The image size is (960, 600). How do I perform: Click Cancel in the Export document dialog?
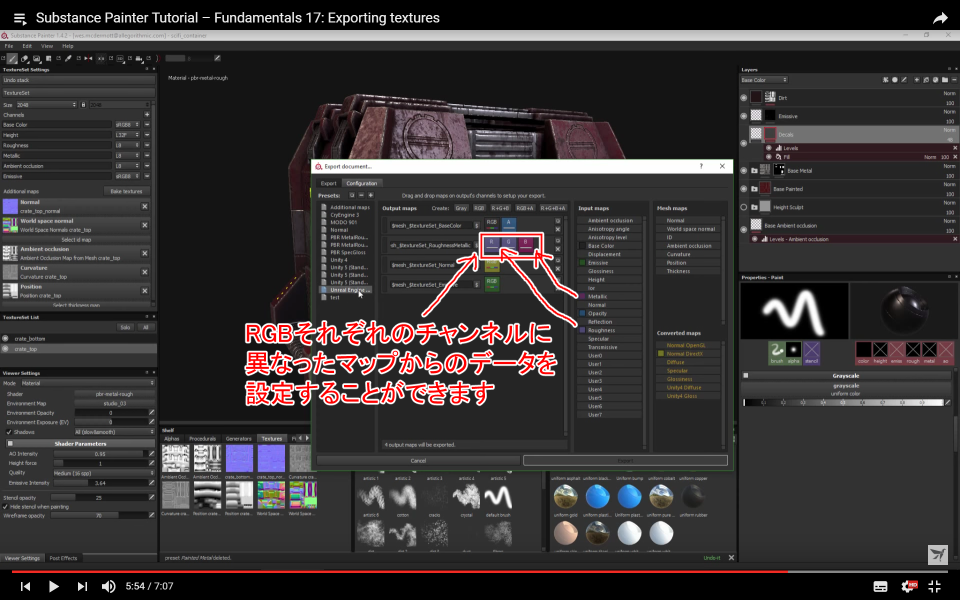coord(418,460)
